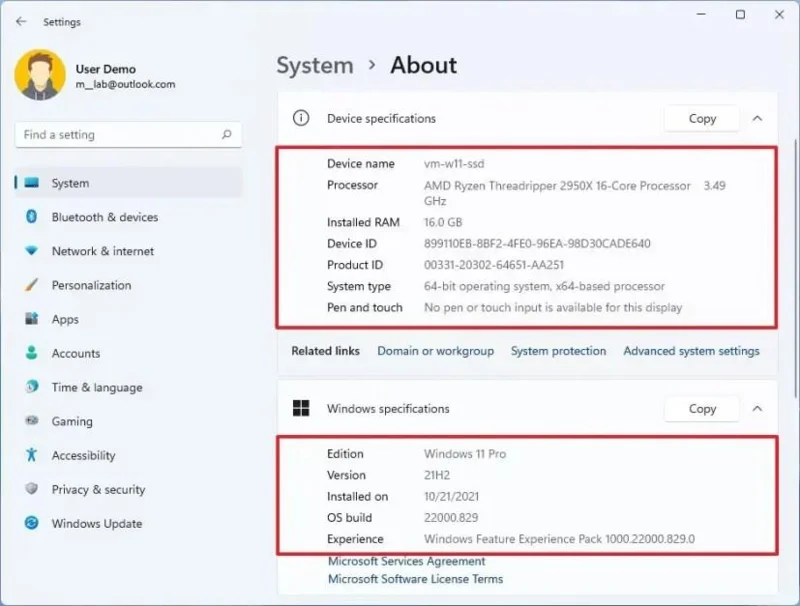This screenshot has height=606, width=800.
Task: Click the Apps icon in sidebar
Action: pos(32,319)
